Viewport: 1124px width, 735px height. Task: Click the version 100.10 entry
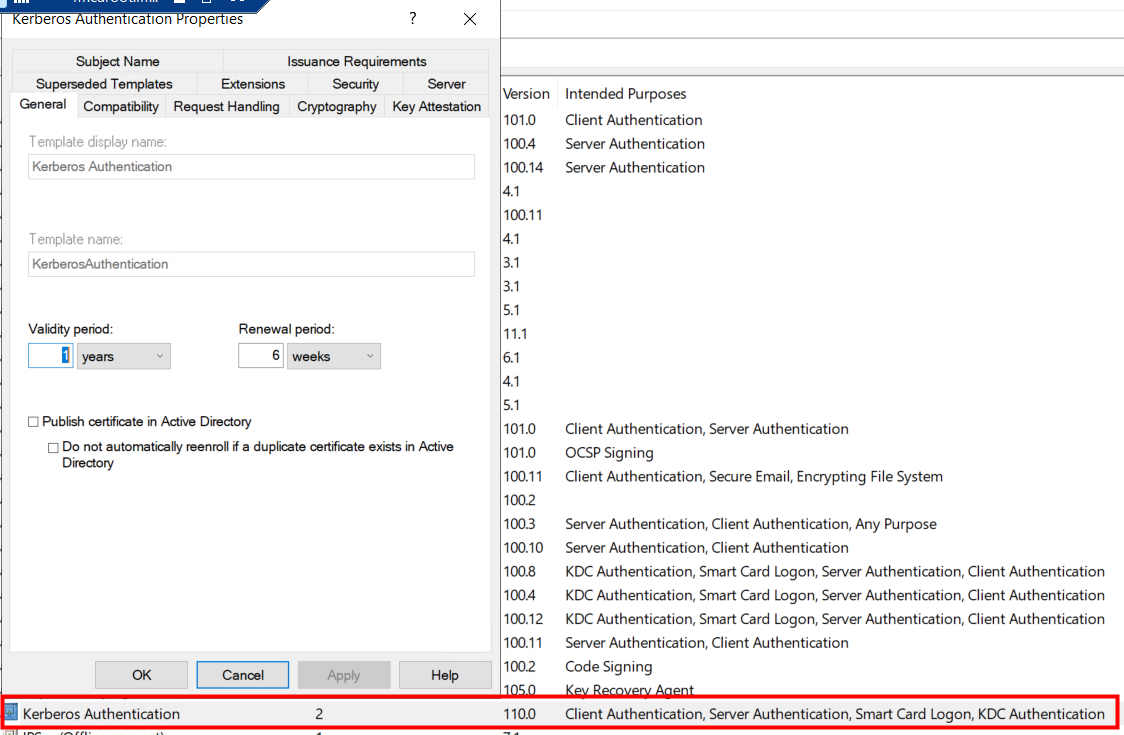523,547
